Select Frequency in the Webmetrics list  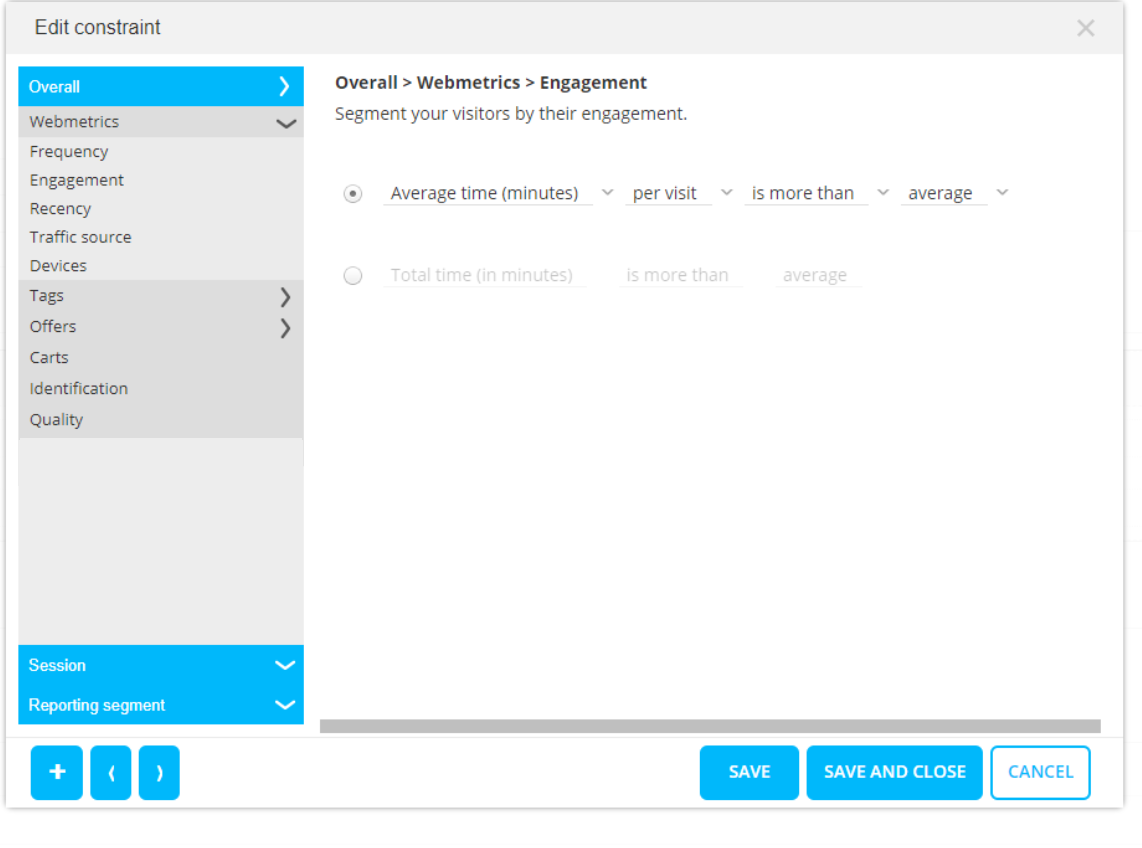(69, 152)
